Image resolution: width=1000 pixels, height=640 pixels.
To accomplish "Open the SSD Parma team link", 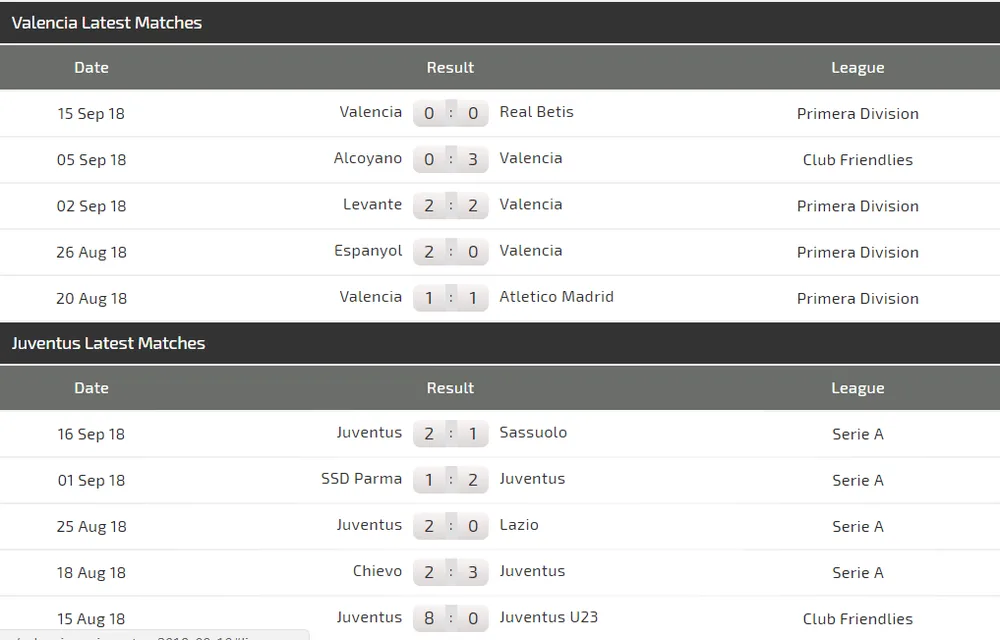I will tap(361, 479).
